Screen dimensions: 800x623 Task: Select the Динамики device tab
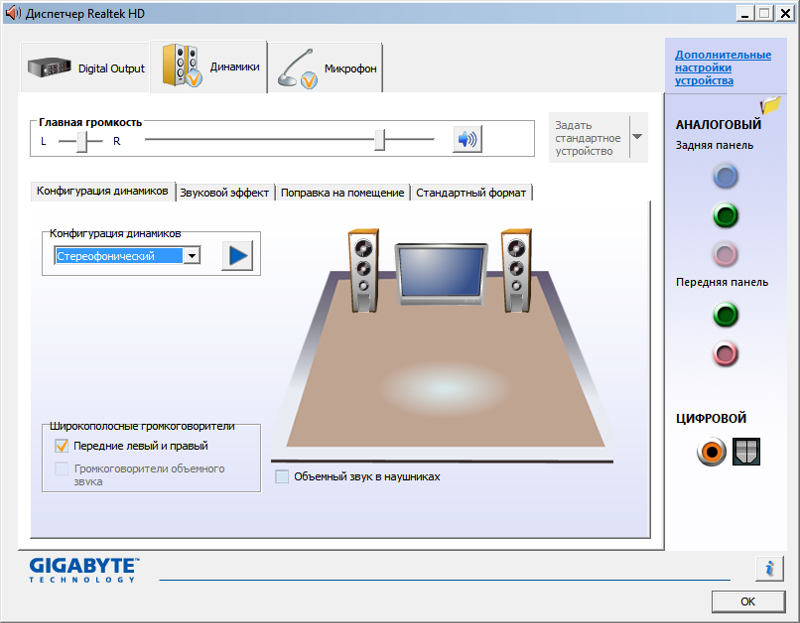coord(209,67)
